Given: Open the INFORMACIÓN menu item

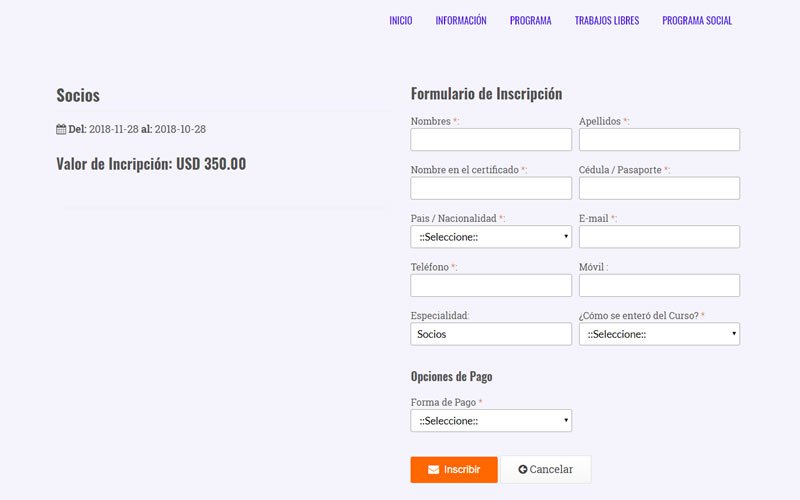Looking at the screenshot, I should [x=461, y=20].
